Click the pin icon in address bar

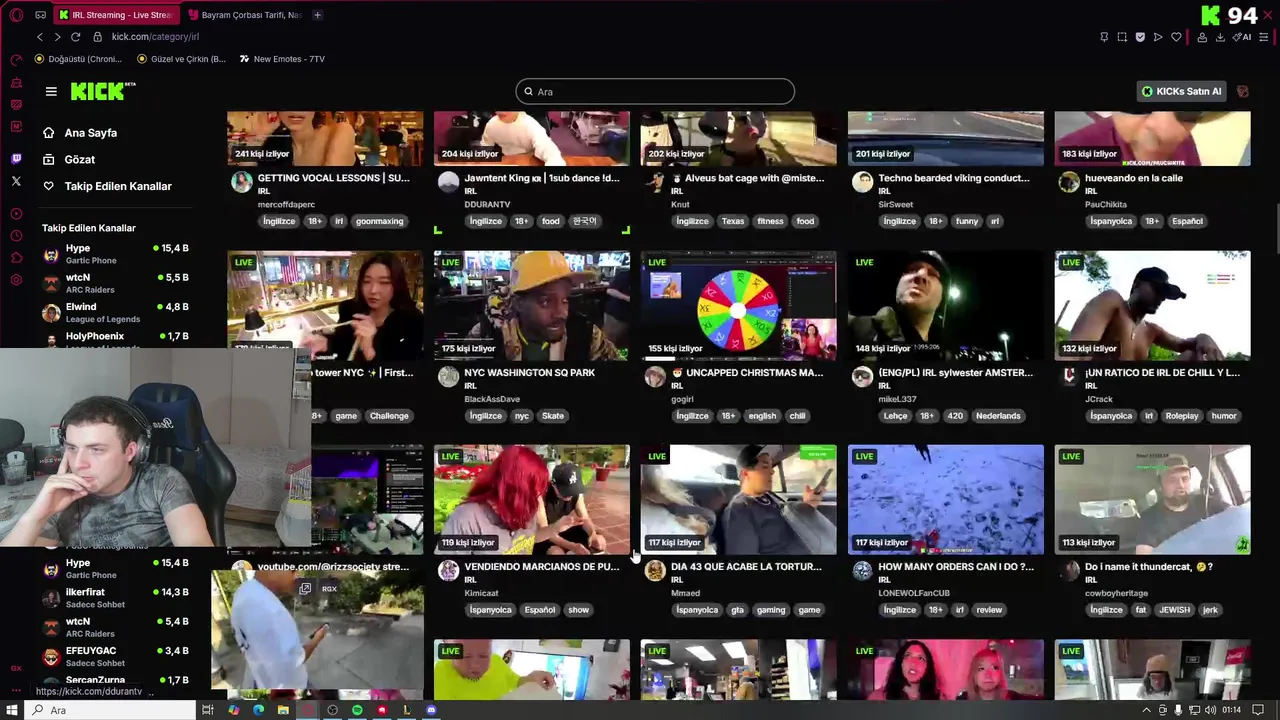pyautogui.click(x=1104, y=37)
